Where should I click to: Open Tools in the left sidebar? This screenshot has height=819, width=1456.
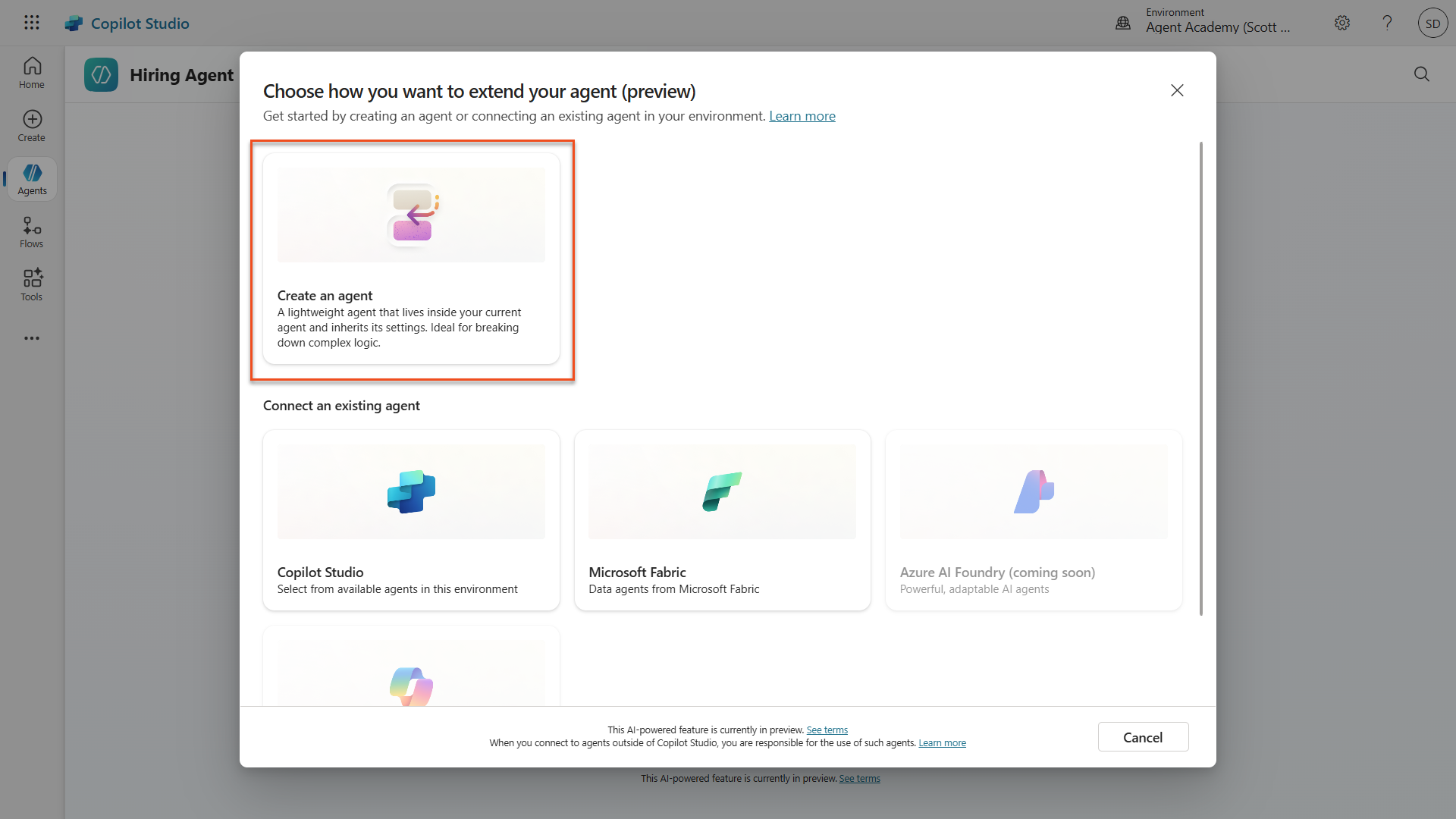[x=32, y=285]
